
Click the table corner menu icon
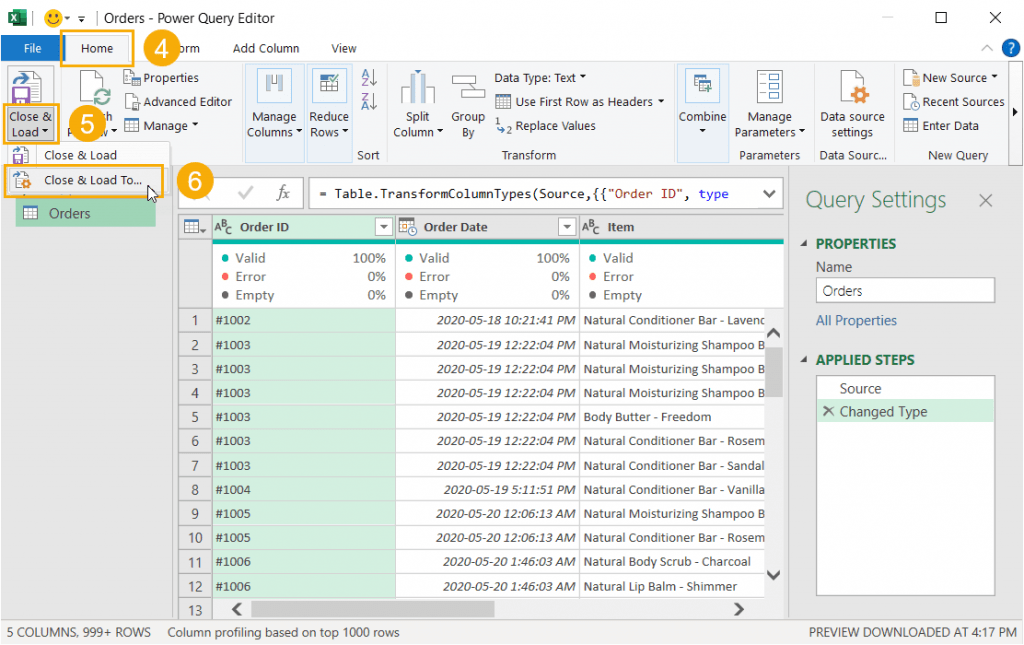coord(195,227)
